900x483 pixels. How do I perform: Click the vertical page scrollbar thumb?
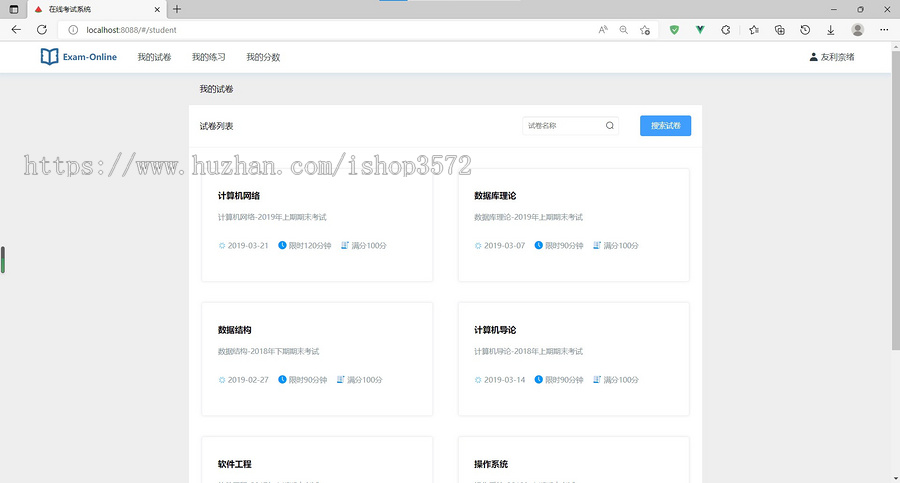[x=895, y=200]
